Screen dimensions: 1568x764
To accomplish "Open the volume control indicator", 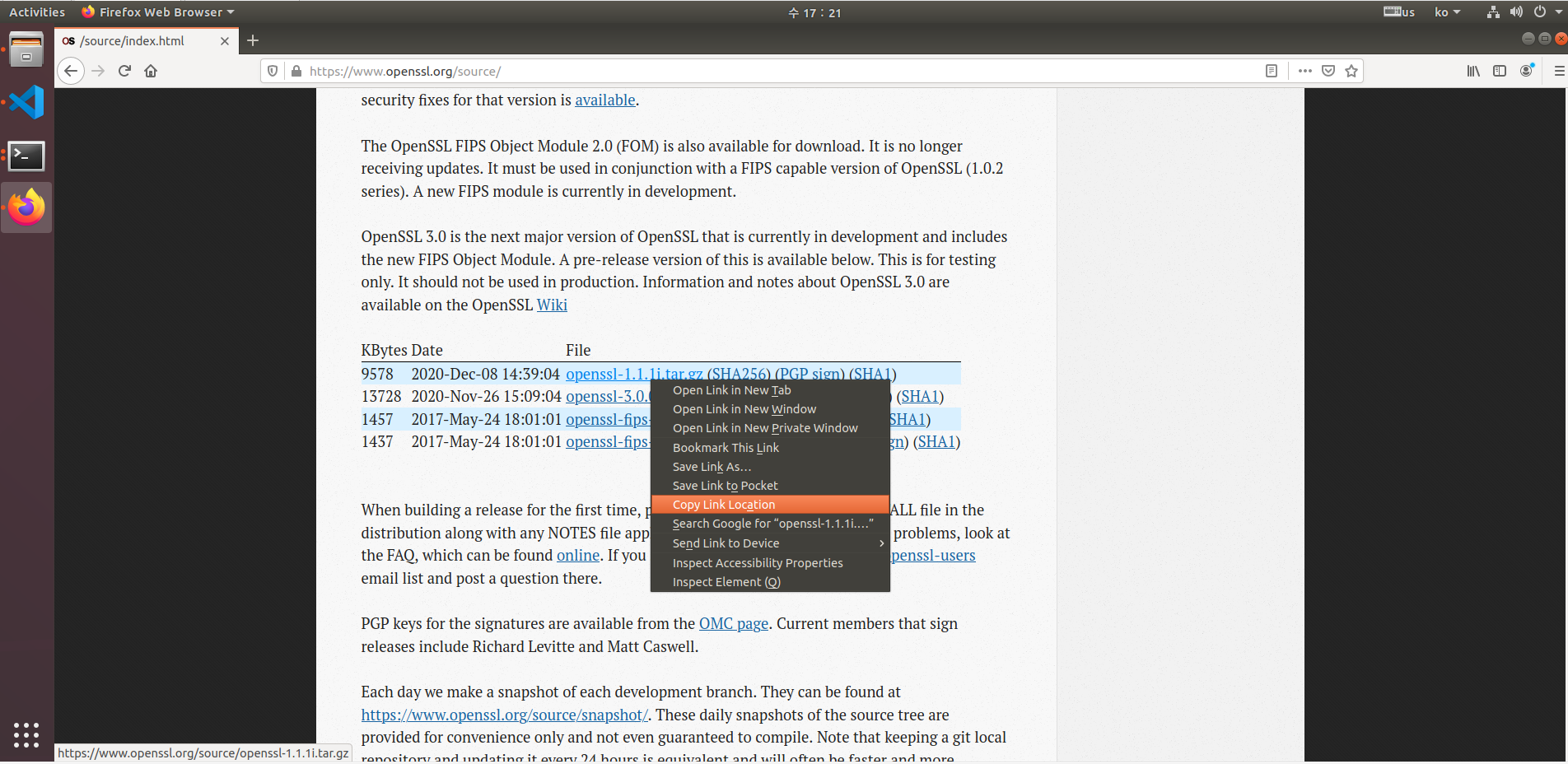I will (x=1516, y=12).
